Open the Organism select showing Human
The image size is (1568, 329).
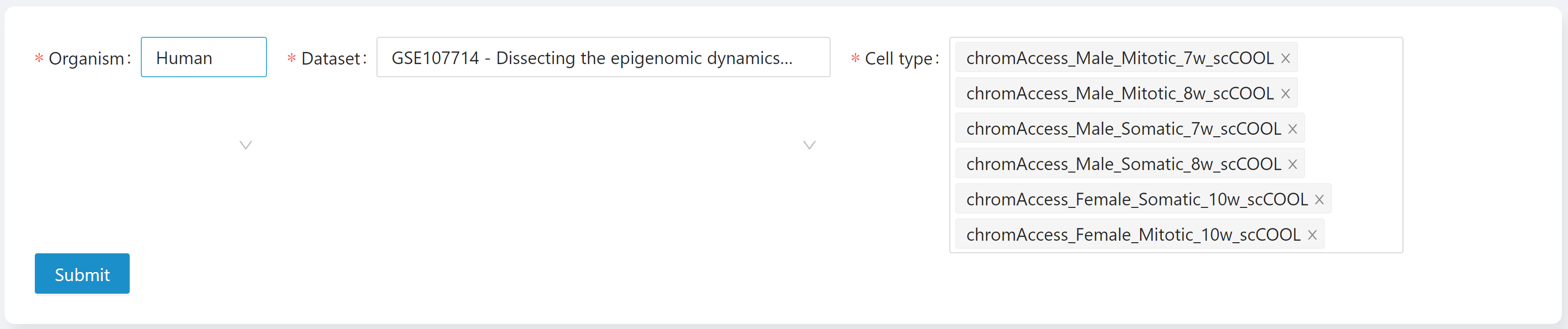pos(203,58)
